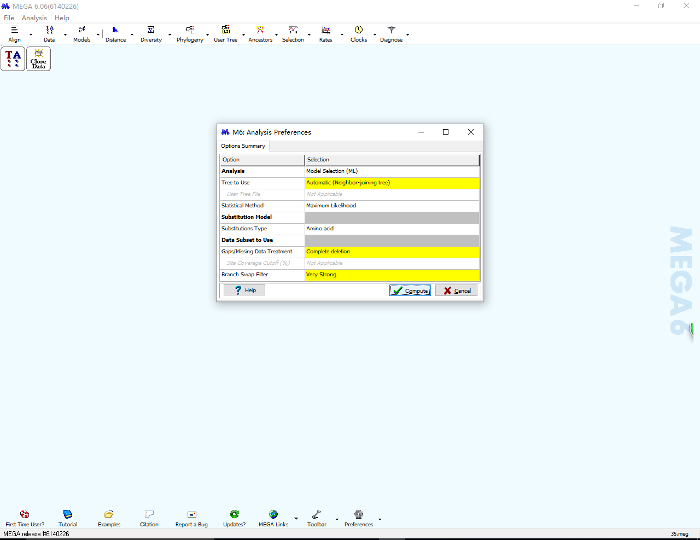Open the TA text editor icon
The width and height of the screenshot is (700, 540).
(13, 59)
